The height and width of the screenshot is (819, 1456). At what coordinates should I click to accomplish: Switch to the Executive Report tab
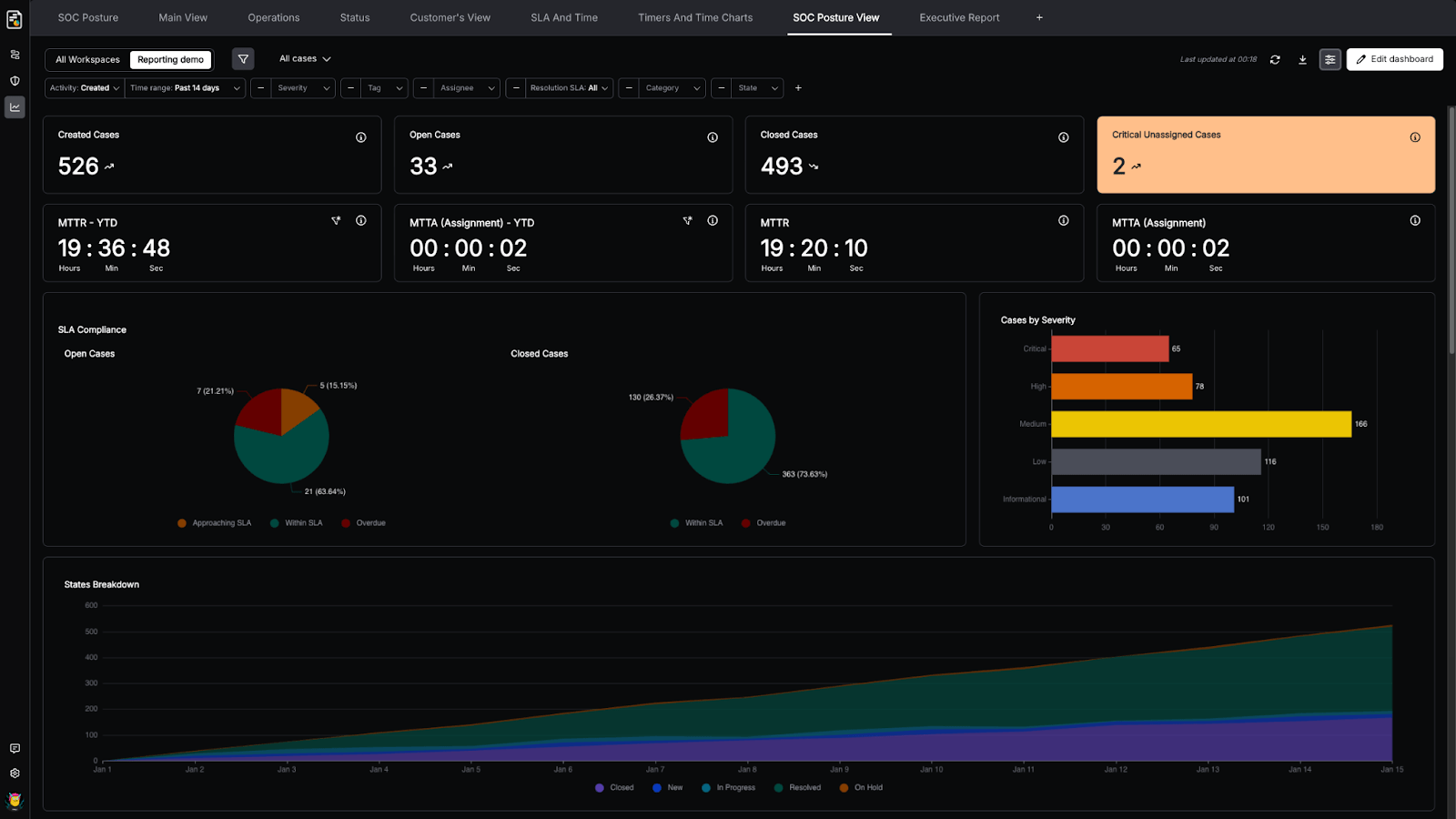(959, 17)
